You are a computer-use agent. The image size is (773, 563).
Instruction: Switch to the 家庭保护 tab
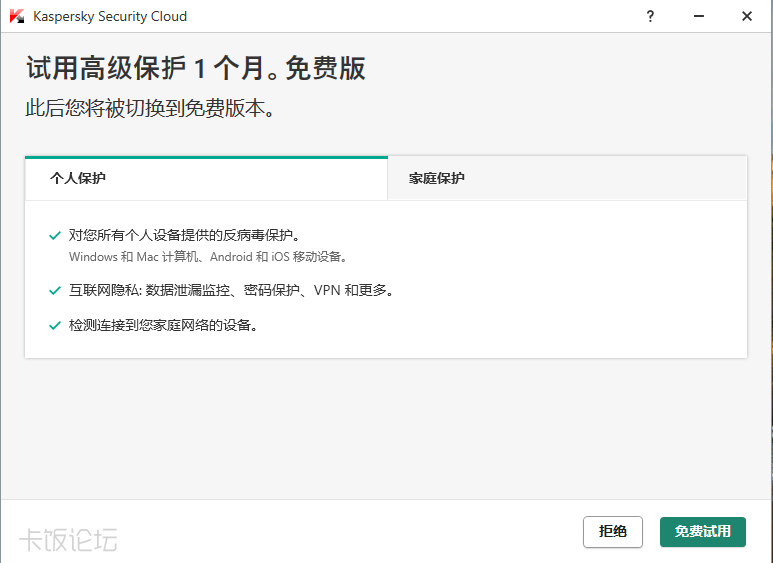click(x=567, y=178)
